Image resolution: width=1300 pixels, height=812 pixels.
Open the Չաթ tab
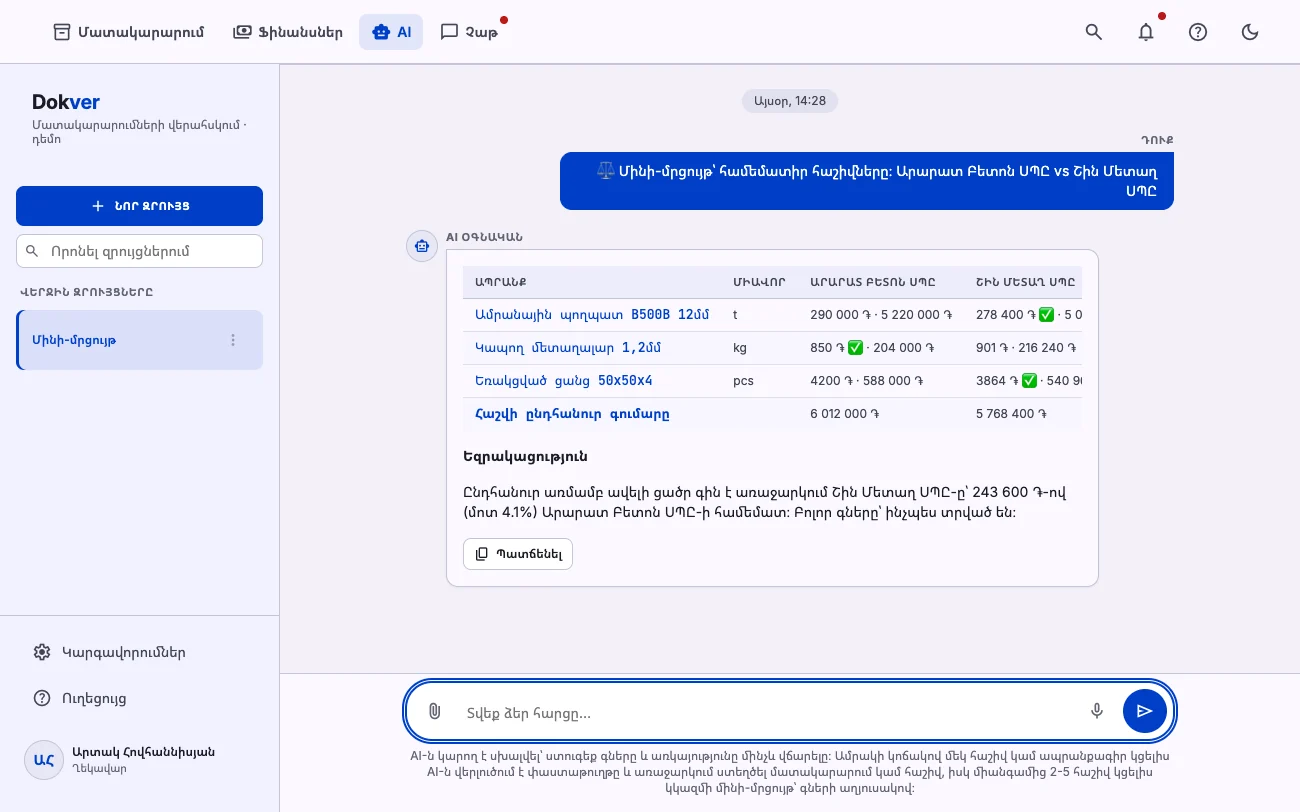469,32
